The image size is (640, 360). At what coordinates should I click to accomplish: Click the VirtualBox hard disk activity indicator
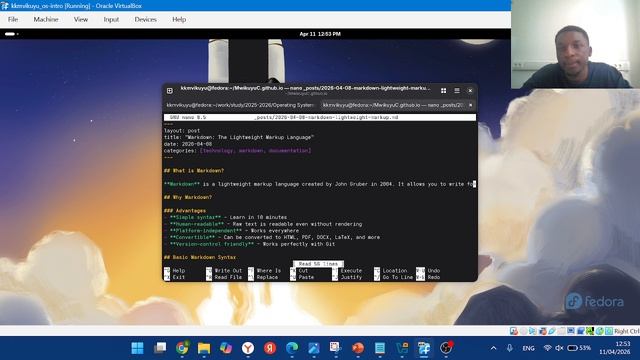click(514, 331)
